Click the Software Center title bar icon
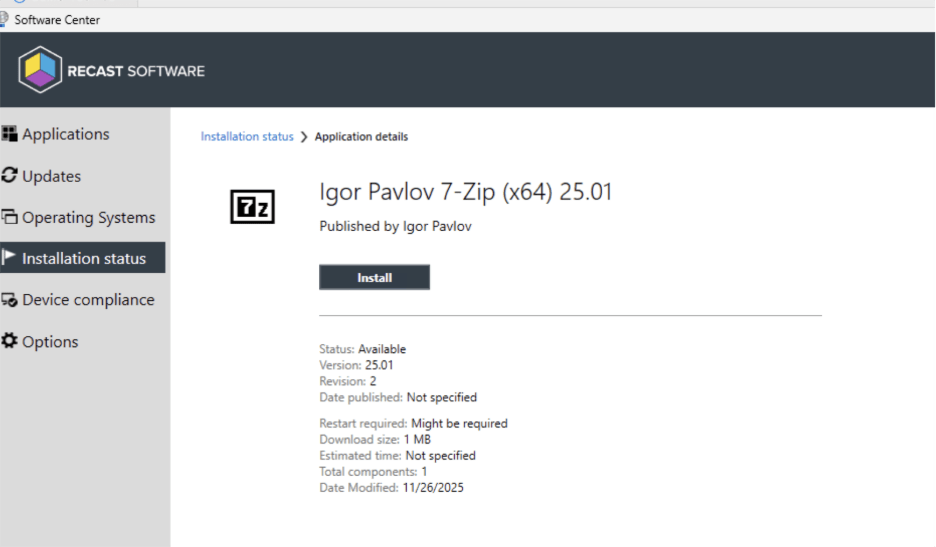Image resolution: width=936 pixels, height=547 pixels. click(5, 19)
